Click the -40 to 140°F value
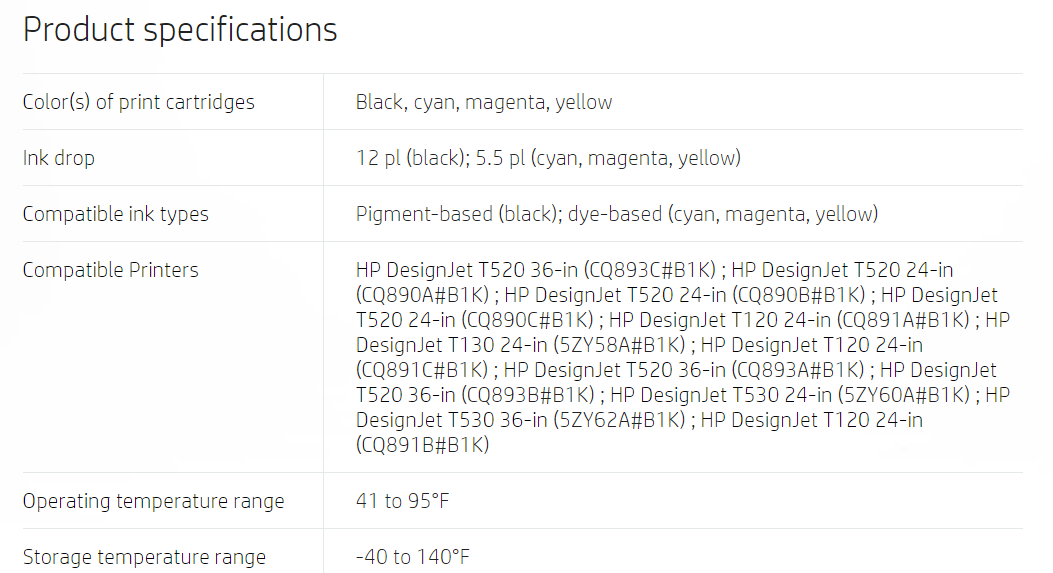 (412, 557)
